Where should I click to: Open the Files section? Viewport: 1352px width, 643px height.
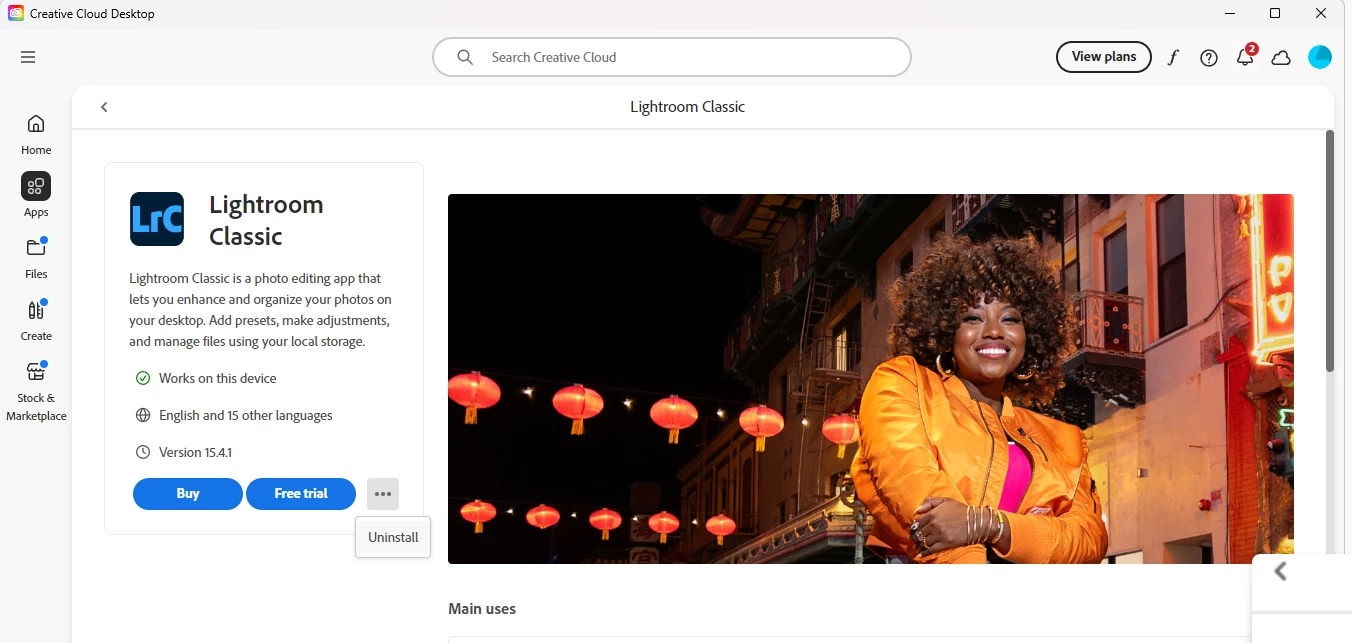click(36, 258)
